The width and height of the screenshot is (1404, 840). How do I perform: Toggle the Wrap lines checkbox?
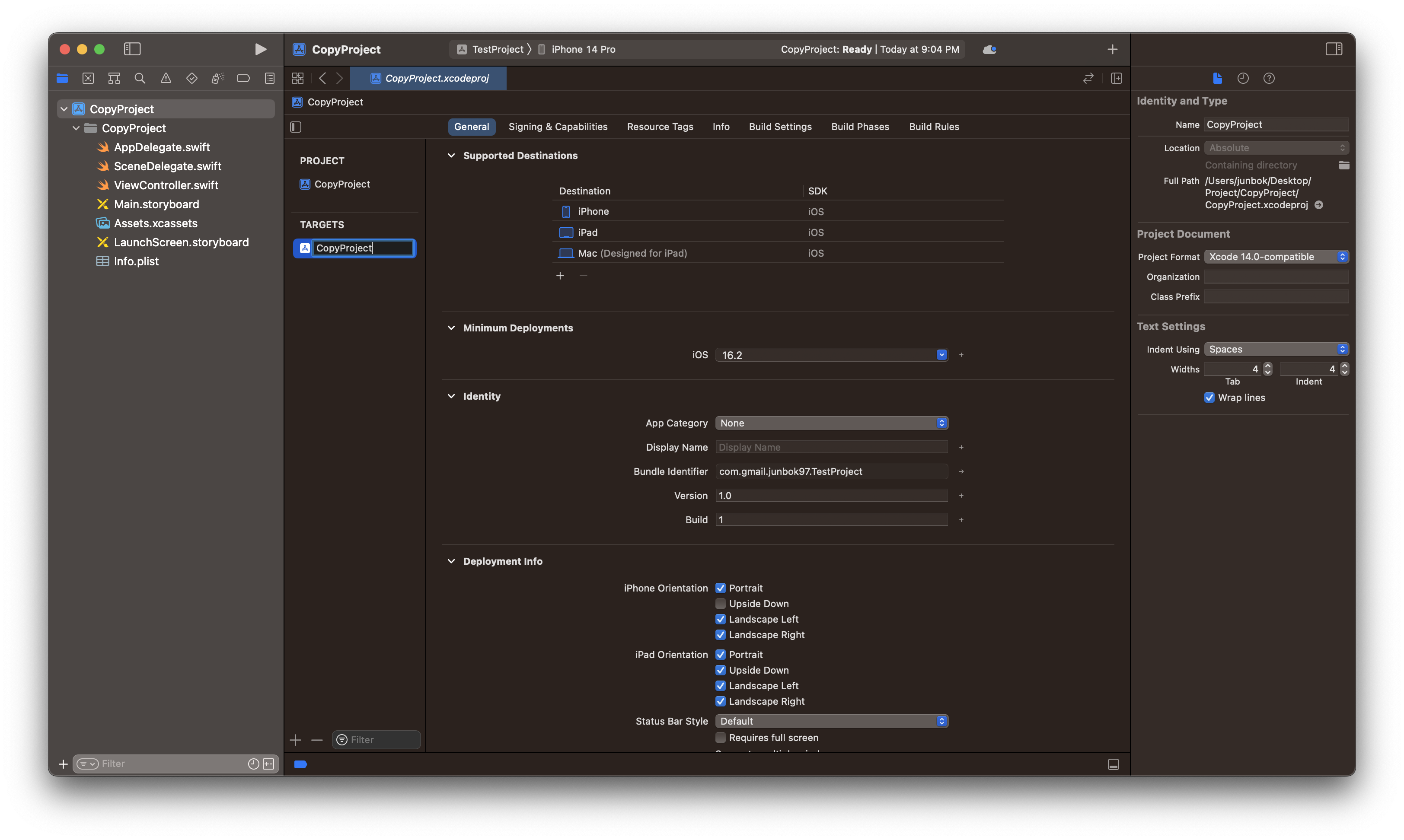click(1209, 398)
